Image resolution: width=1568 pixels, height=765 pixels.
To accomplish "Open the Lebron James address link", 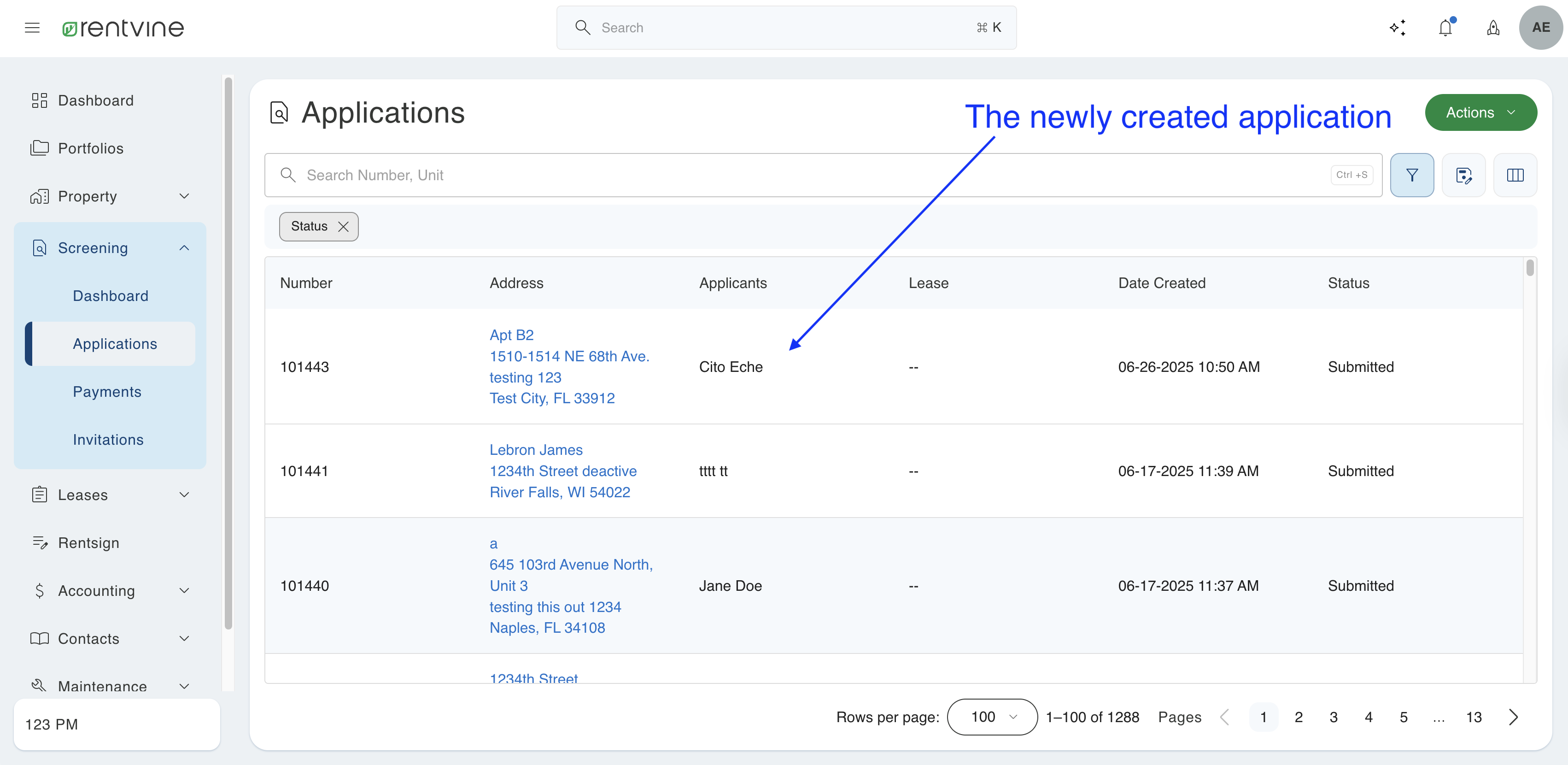I will tap(536, 450).
